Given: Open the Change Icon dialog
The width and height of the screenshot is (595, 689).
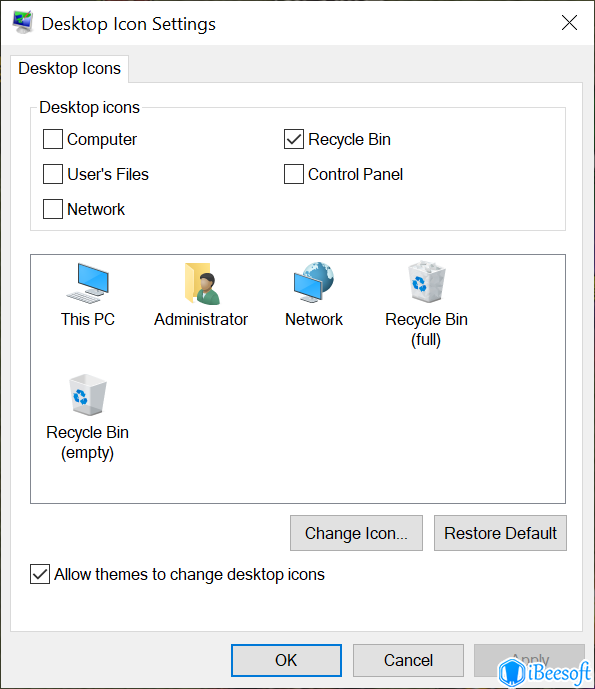Looking at the screenshot, I should pos(356,533).
